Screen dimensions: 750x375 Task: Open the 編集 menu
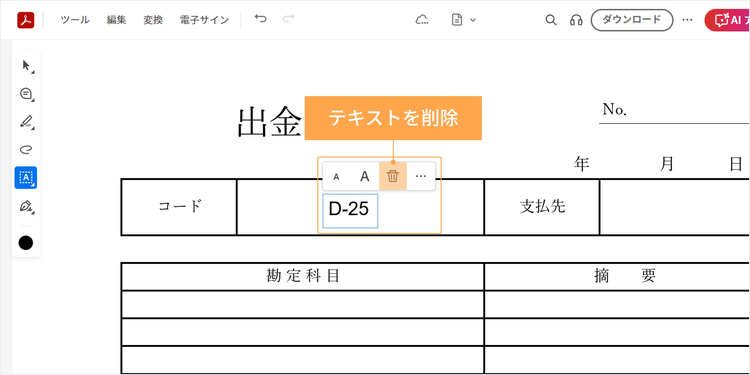(116, 20)
